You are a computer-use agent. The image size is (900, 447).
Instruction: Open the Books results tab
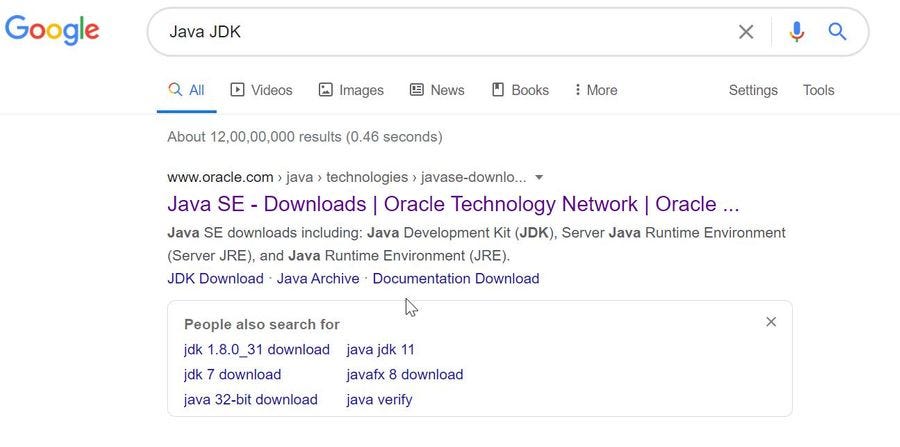click(x=520, y=90)
